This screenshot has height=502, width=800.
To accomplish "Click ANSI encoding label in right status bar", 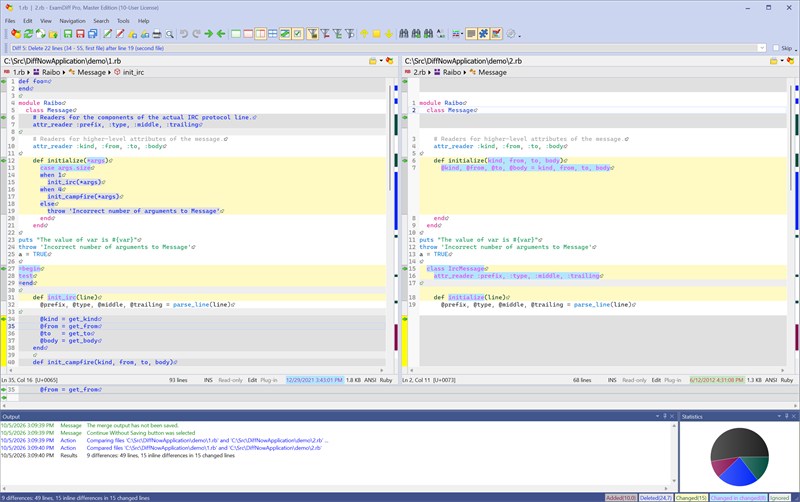I will [x=771, y=380].
